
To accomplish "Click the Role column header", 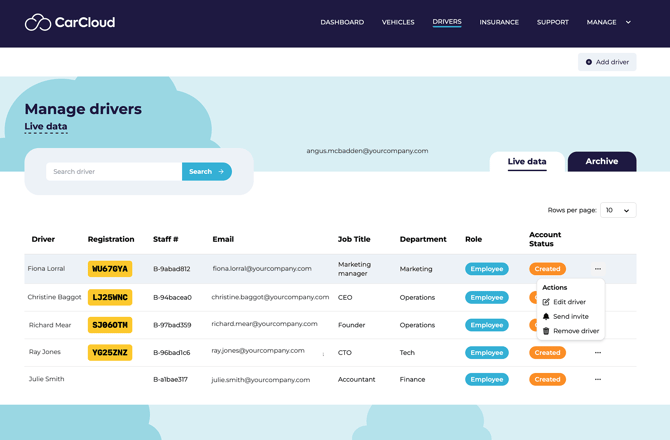I will [x=473, y=239].
